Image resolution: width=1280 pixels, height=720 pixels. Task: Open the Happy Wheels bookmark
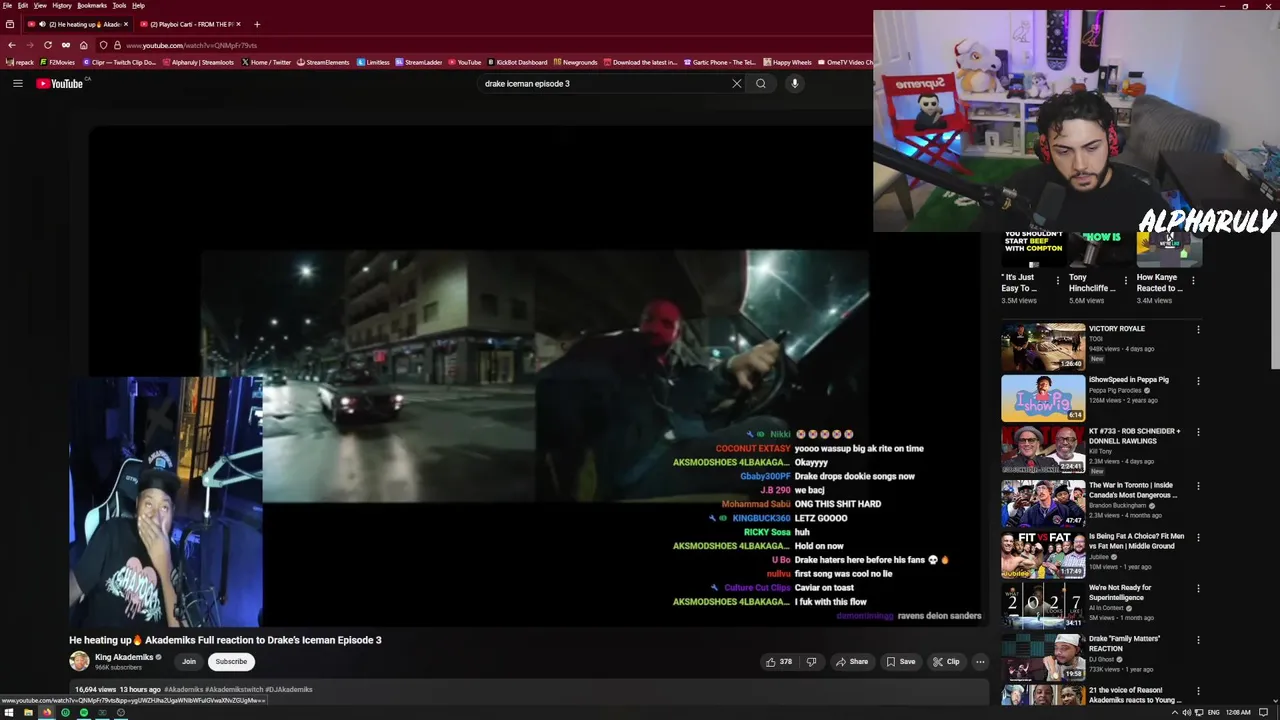pyautogui.click(x=787, y=62)
